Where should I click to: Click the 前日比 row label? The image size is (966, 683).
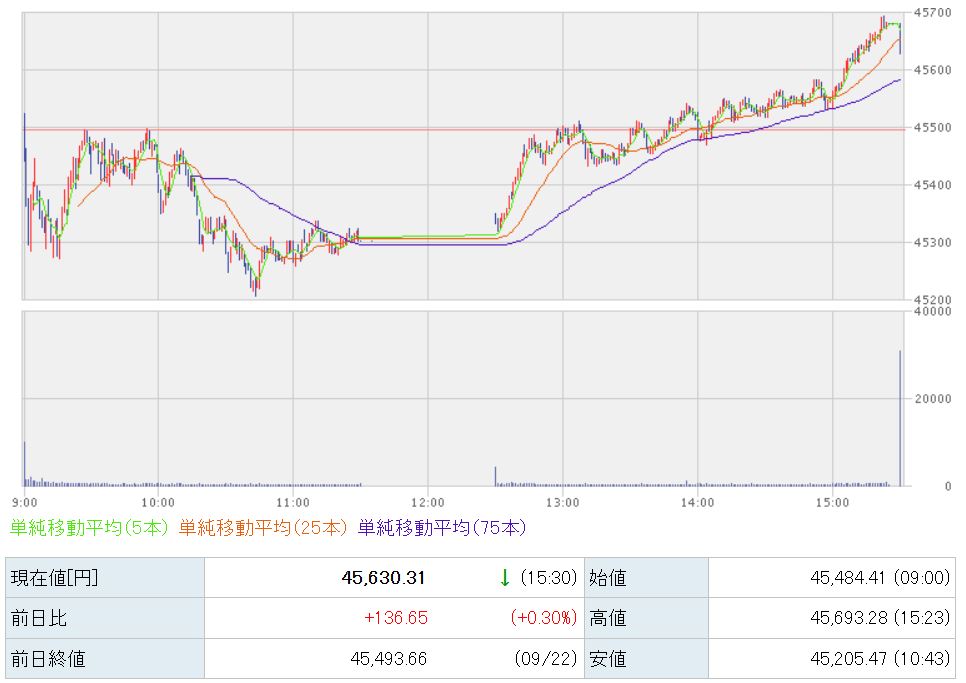[39, 618]
